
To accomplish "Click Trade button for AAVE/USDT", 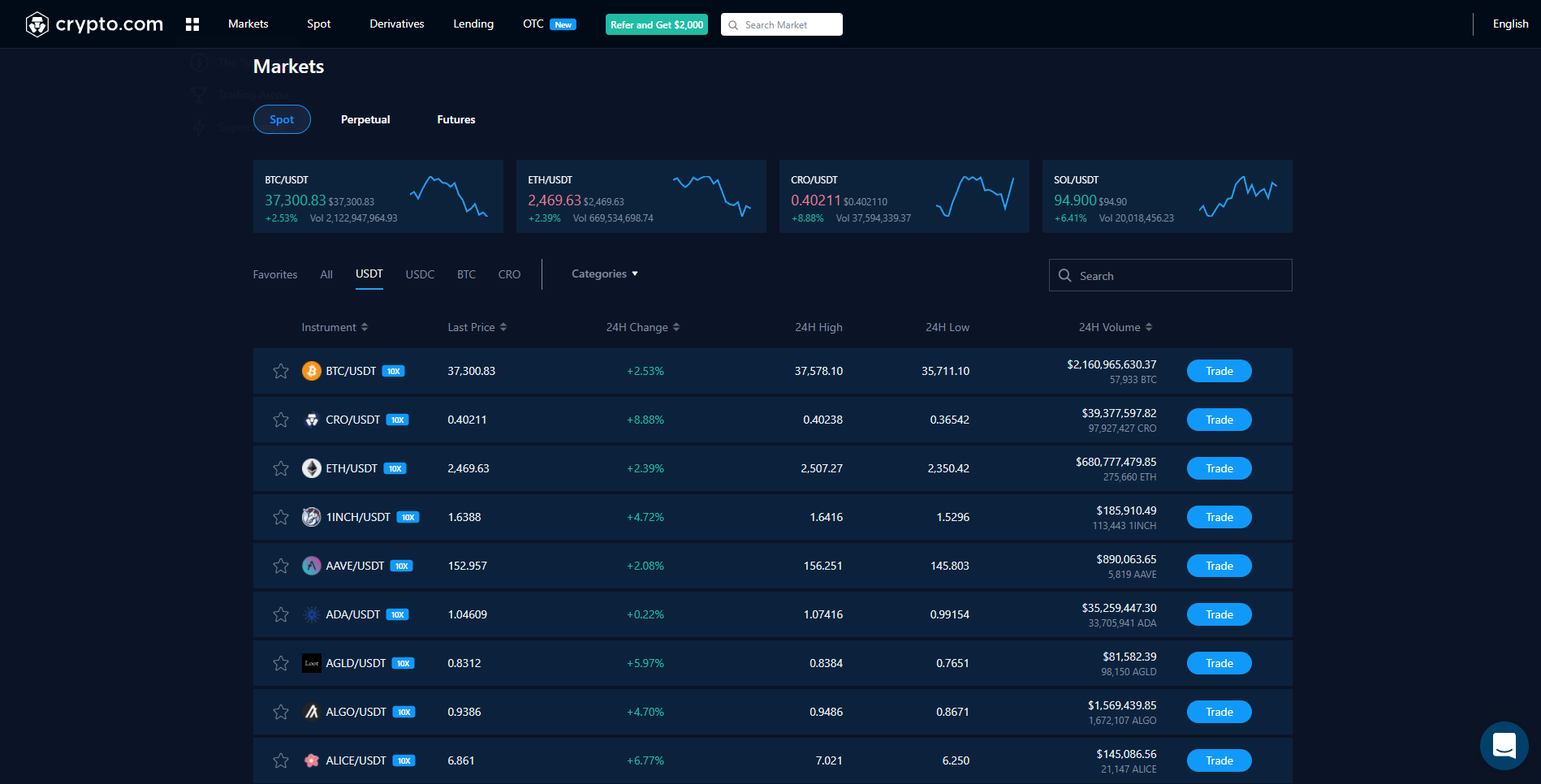I will [1219, 566].
